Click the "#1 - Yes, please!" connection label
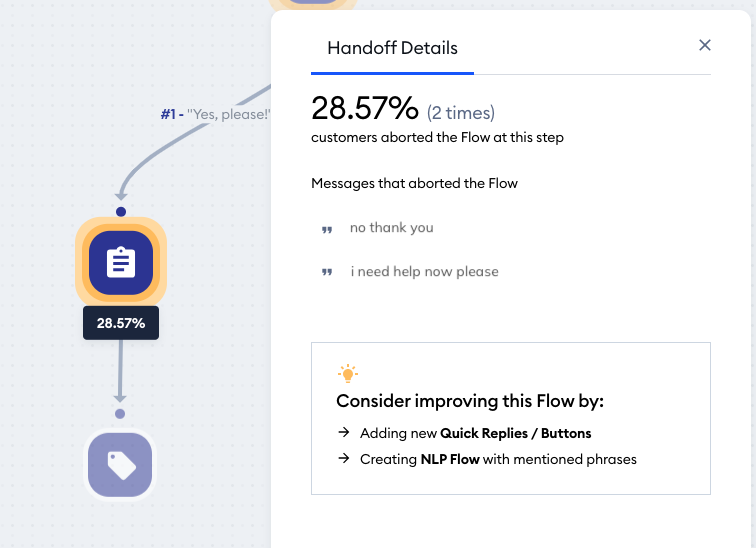The image size is (756, 548). 215,114
